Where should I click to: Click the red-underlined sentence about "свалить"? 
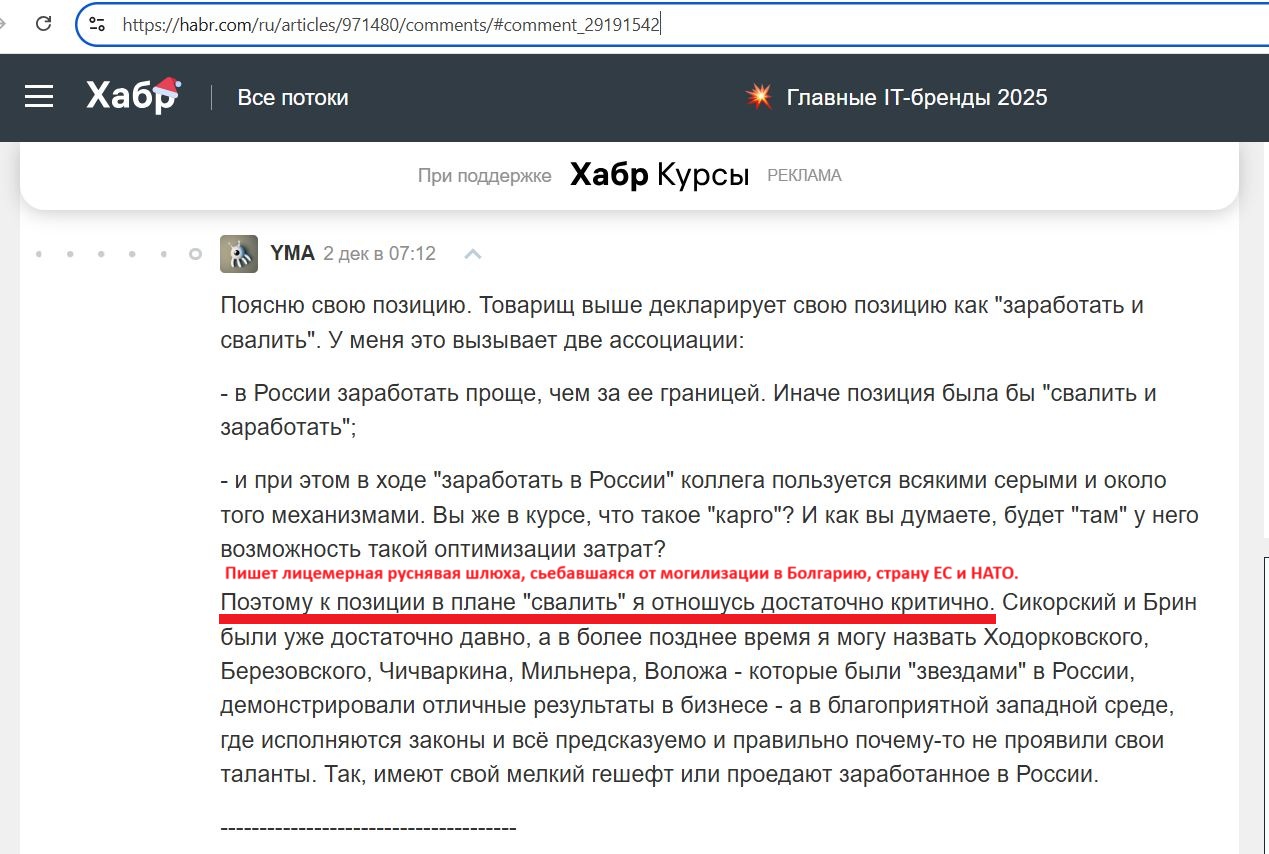[x=600, y=601]
